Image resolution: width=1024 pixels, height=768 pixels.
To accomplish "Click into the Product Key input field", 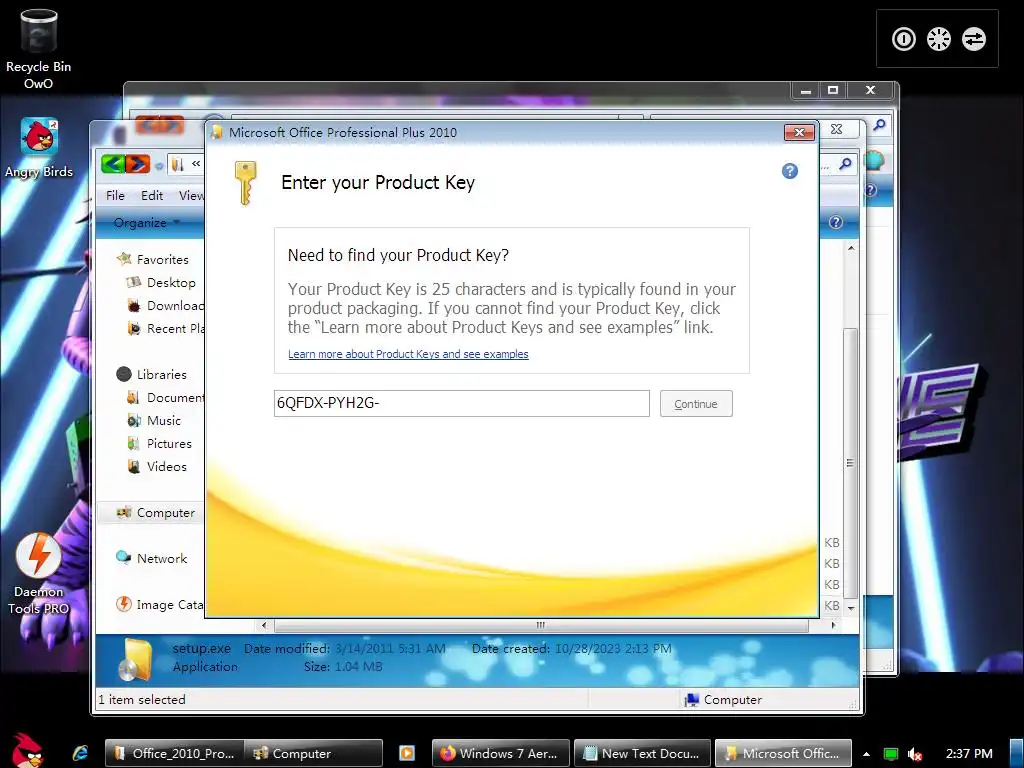I will pyautogui.click(x=462, y=403).
